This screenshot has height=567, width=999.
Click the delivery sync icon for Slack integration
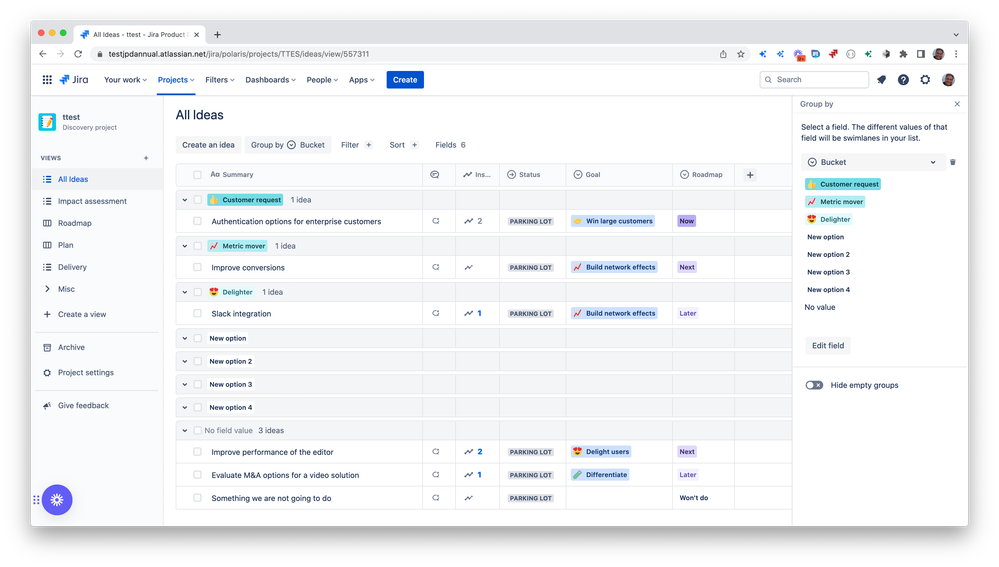436,313
